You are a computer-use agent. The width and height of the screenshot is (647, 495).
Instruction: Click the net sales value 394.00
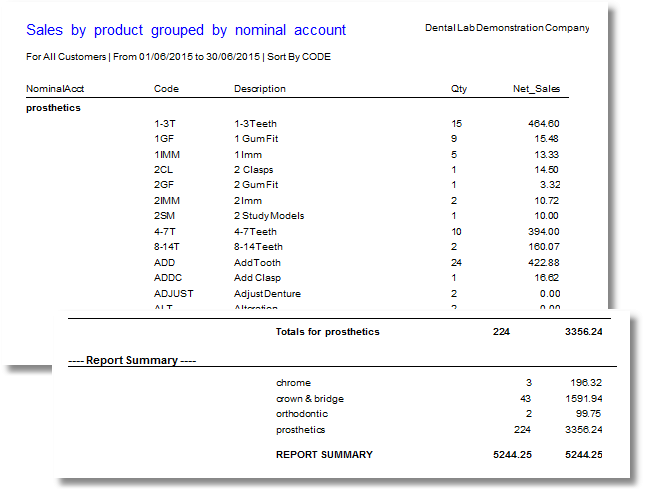[x=544, y=231]
